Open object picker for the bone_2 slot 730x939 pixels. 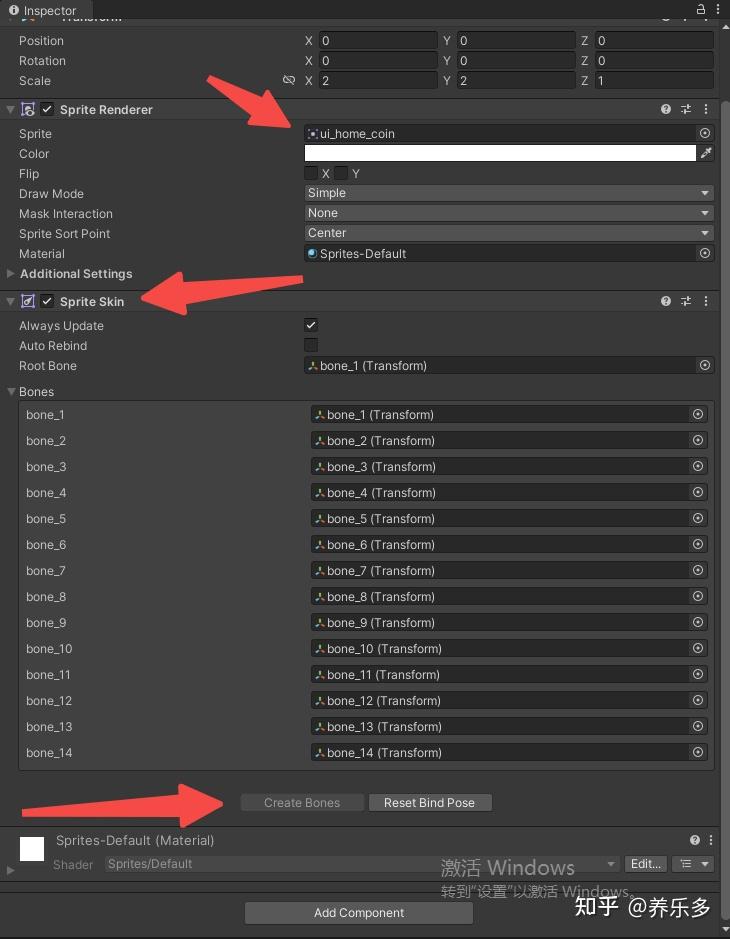[x=698, y=440]
